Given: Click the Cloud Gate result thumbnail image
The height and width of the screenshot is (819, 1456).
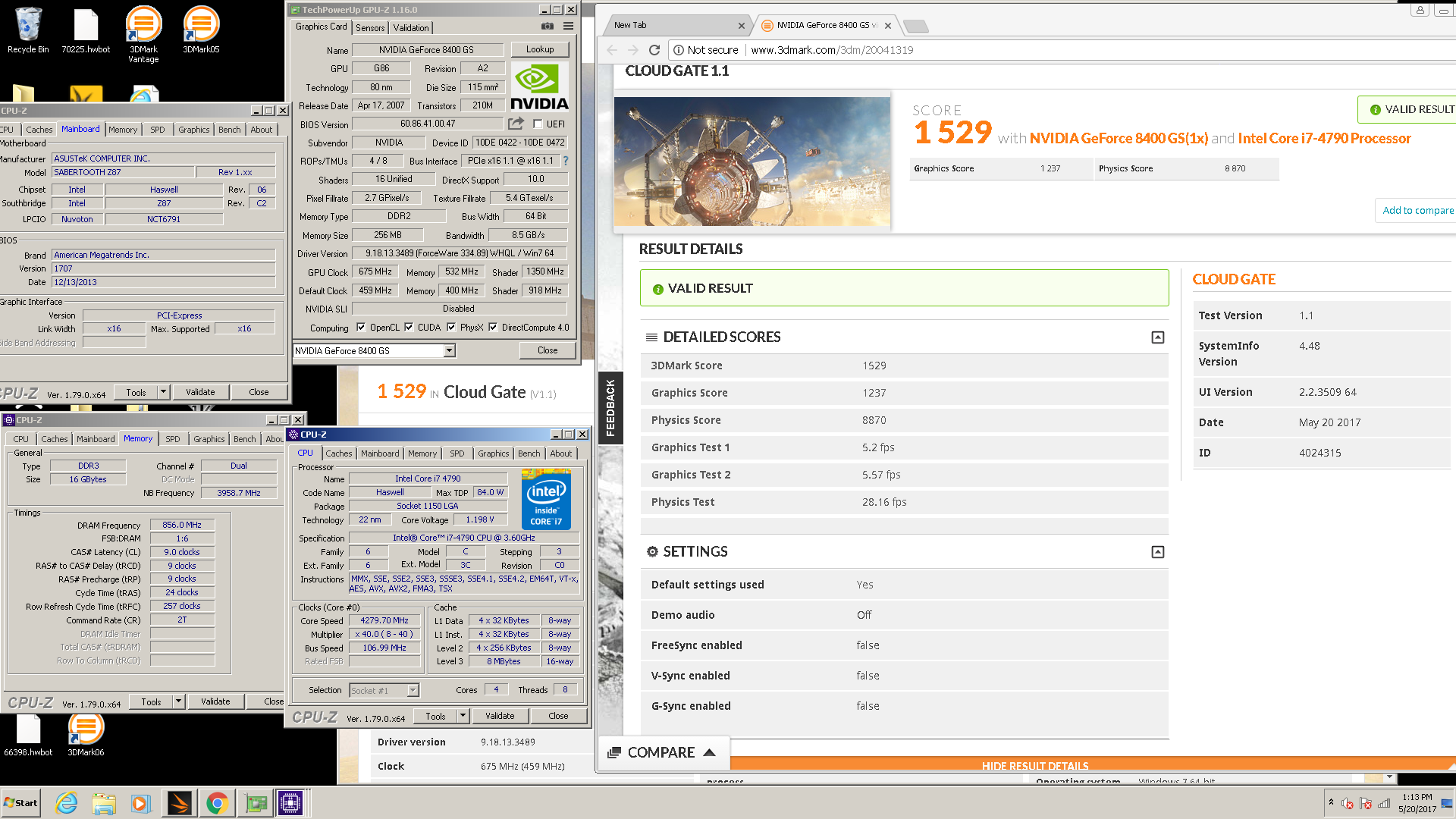Looking at the screenshot, I should click(x=752, y=162).
